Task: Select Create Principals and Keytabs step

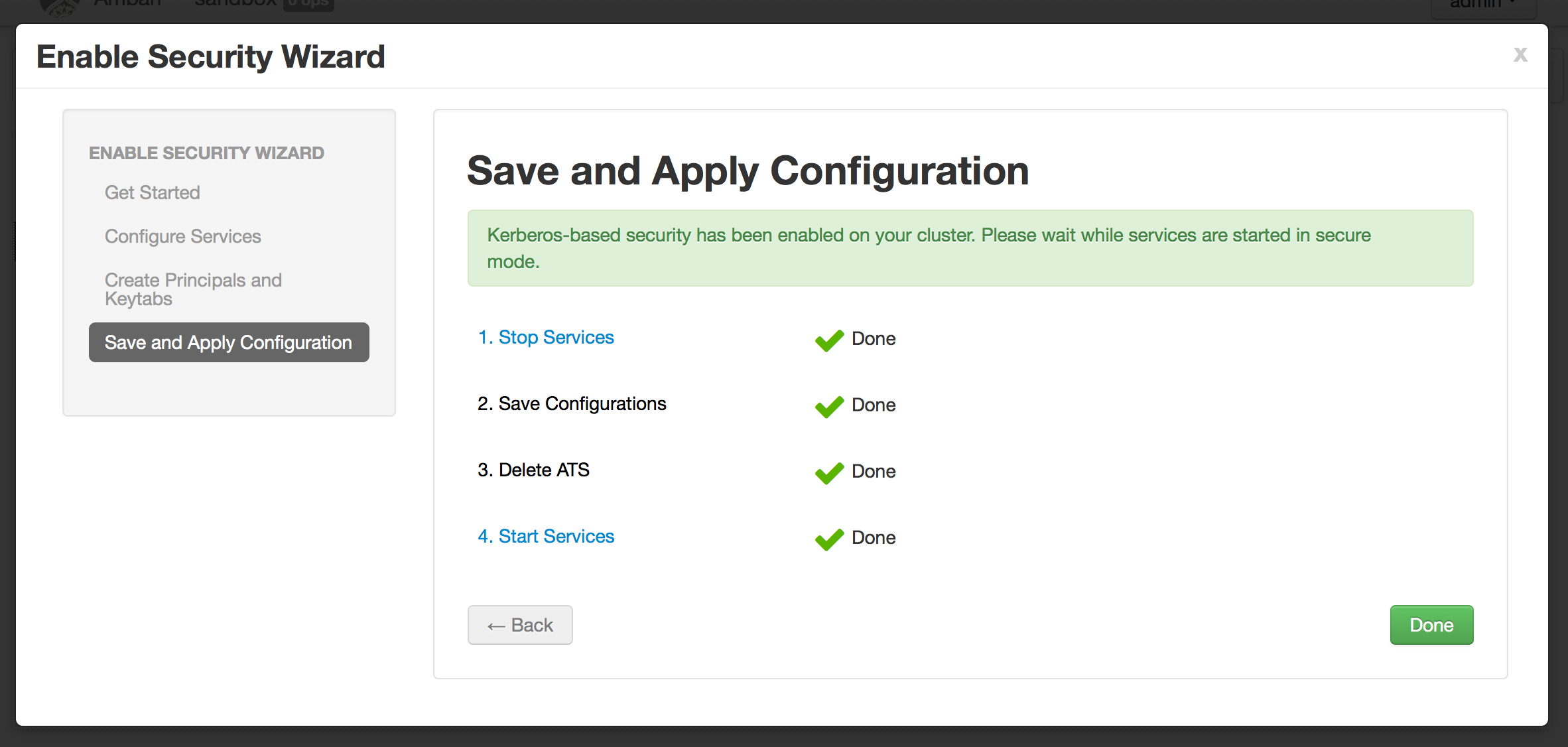Action: point(193,289)
